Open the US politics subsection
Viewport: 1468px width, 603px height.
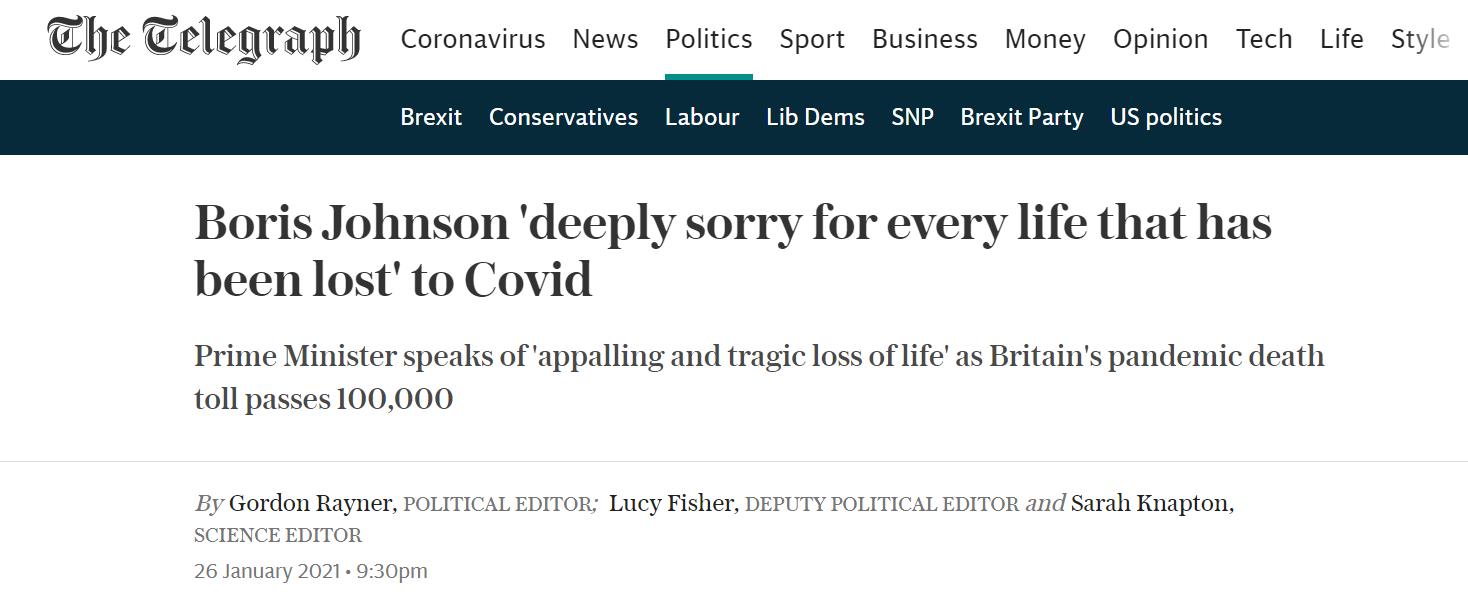[1166, 117]
